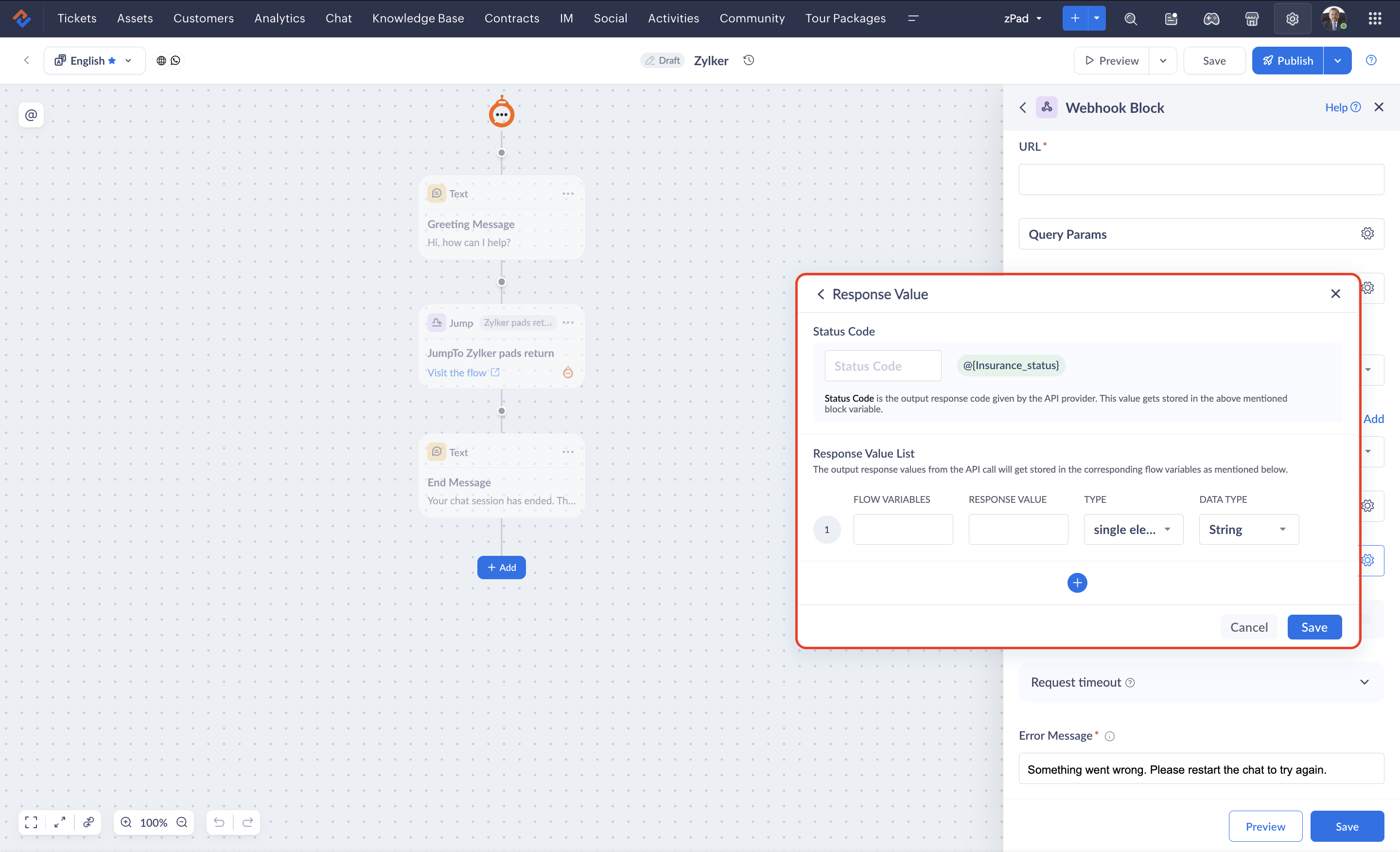1400x852 pixels.
Task: Go back from Webhook Block panel
Action: (x=1023, y=107)
